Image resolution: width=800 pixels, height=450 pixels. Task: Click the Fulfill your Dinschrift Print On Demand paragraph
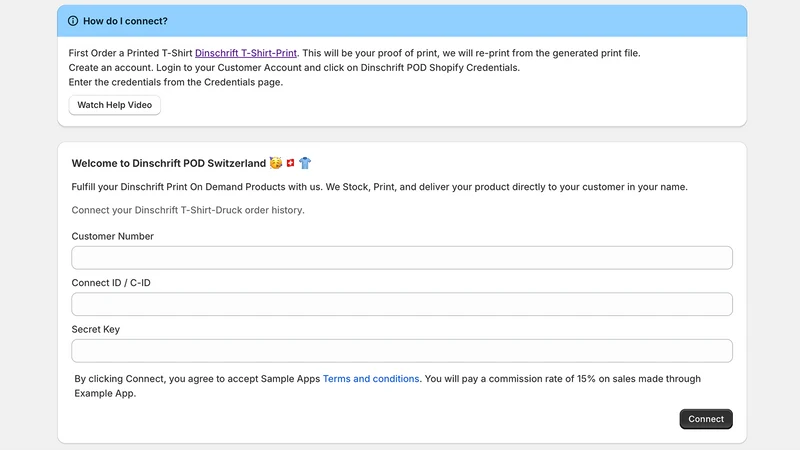379,187
